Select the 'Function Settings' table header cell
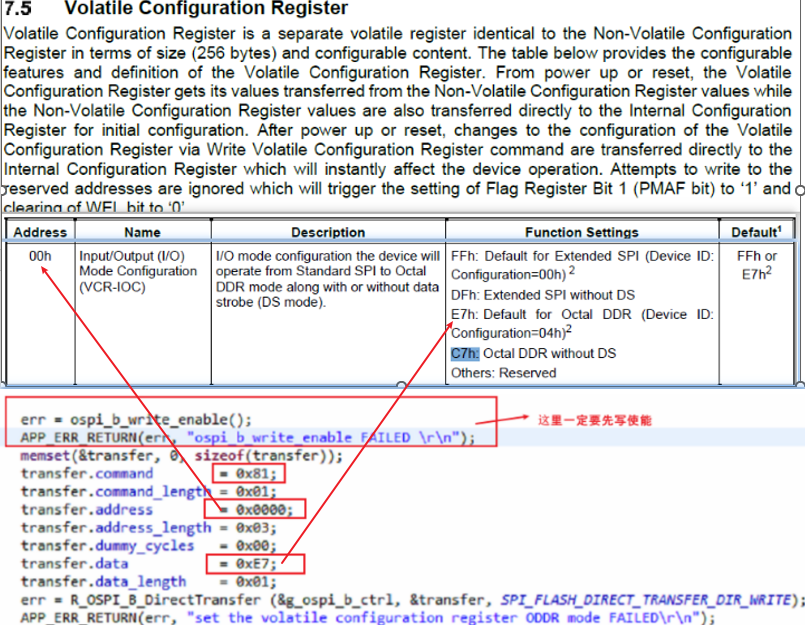The image size is (805, 625). [582, 232]
